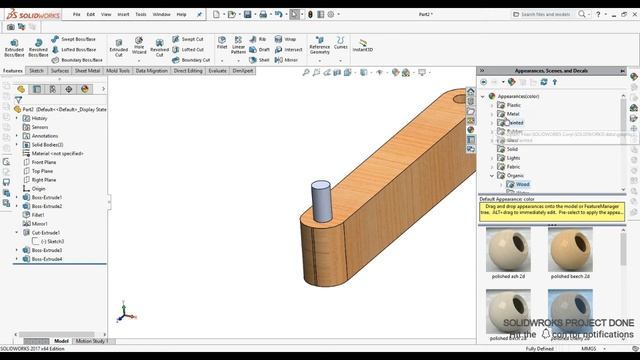Click the Search files and models box
This screenshot has width=640, height=360.
pos(544,14)
